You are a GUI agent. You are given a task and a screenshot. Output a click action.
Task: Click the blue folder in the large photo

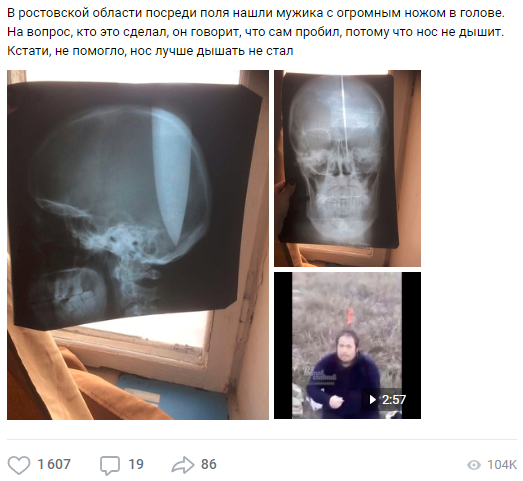click(173, 397)
